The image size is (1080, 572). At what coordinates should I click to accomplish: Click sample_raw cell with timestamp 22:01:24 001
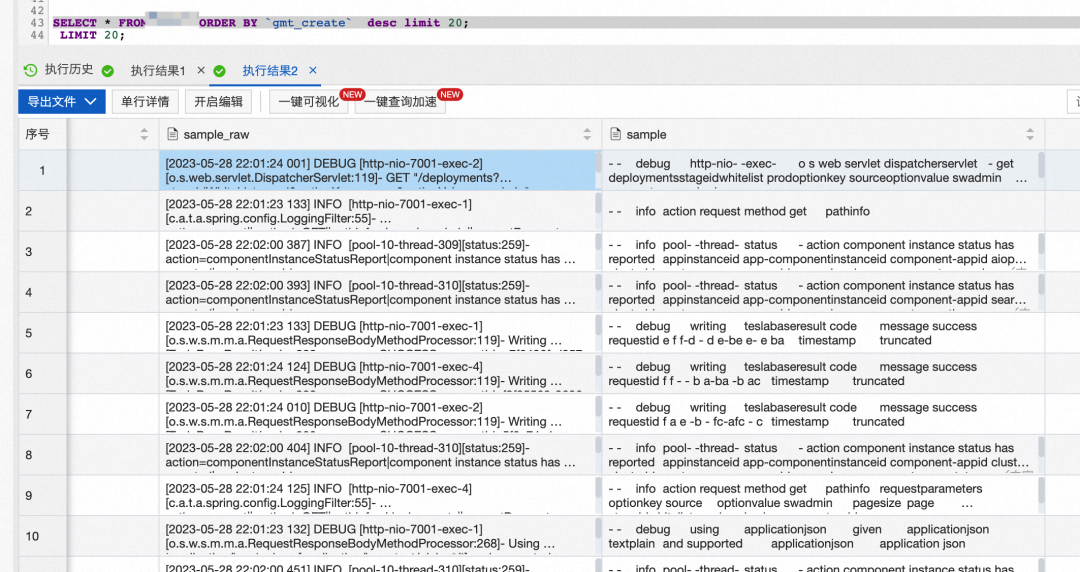pyautogui.click(x=378, y=170)
